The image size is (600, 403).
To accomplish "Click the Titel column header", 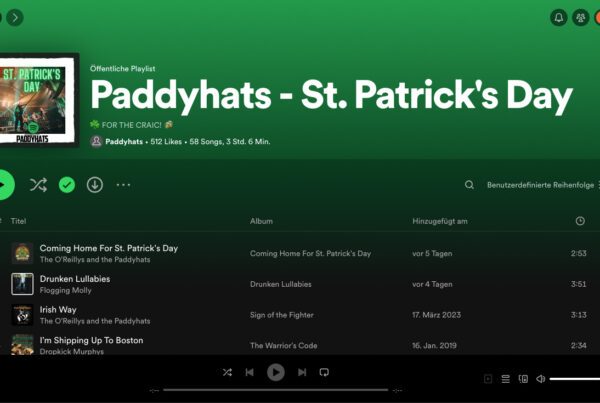I will [18, 221].
